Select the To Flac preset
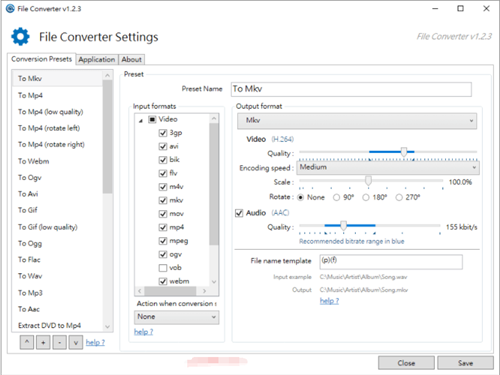This screenshot has width=500, height=375. (57, 260)
